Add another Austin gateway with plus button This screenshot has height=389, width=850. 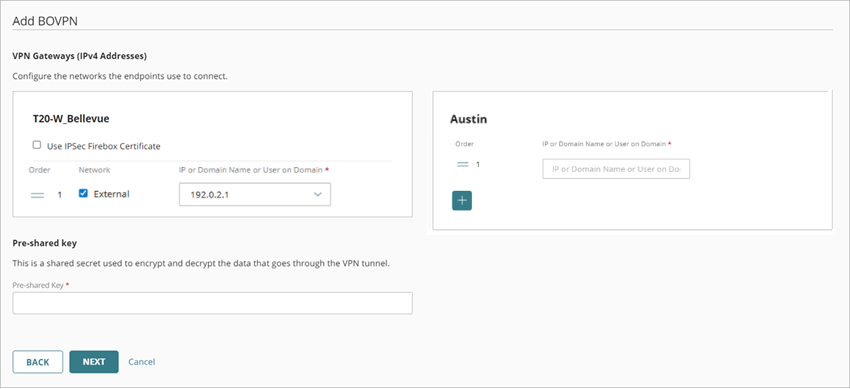[x=462, y=200]
